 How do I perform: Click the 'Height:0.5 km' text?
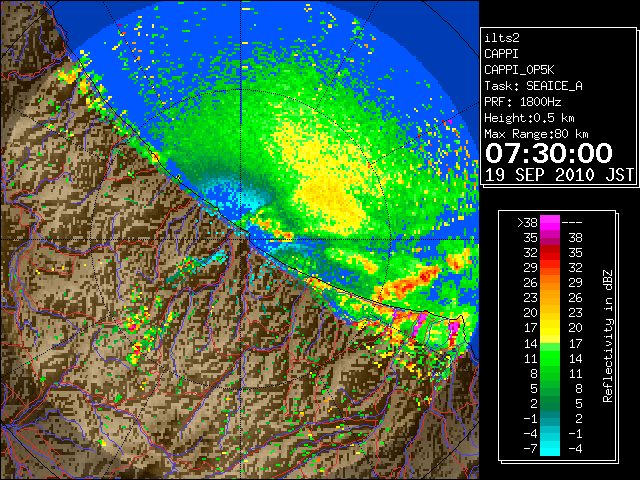click(529, 118)
